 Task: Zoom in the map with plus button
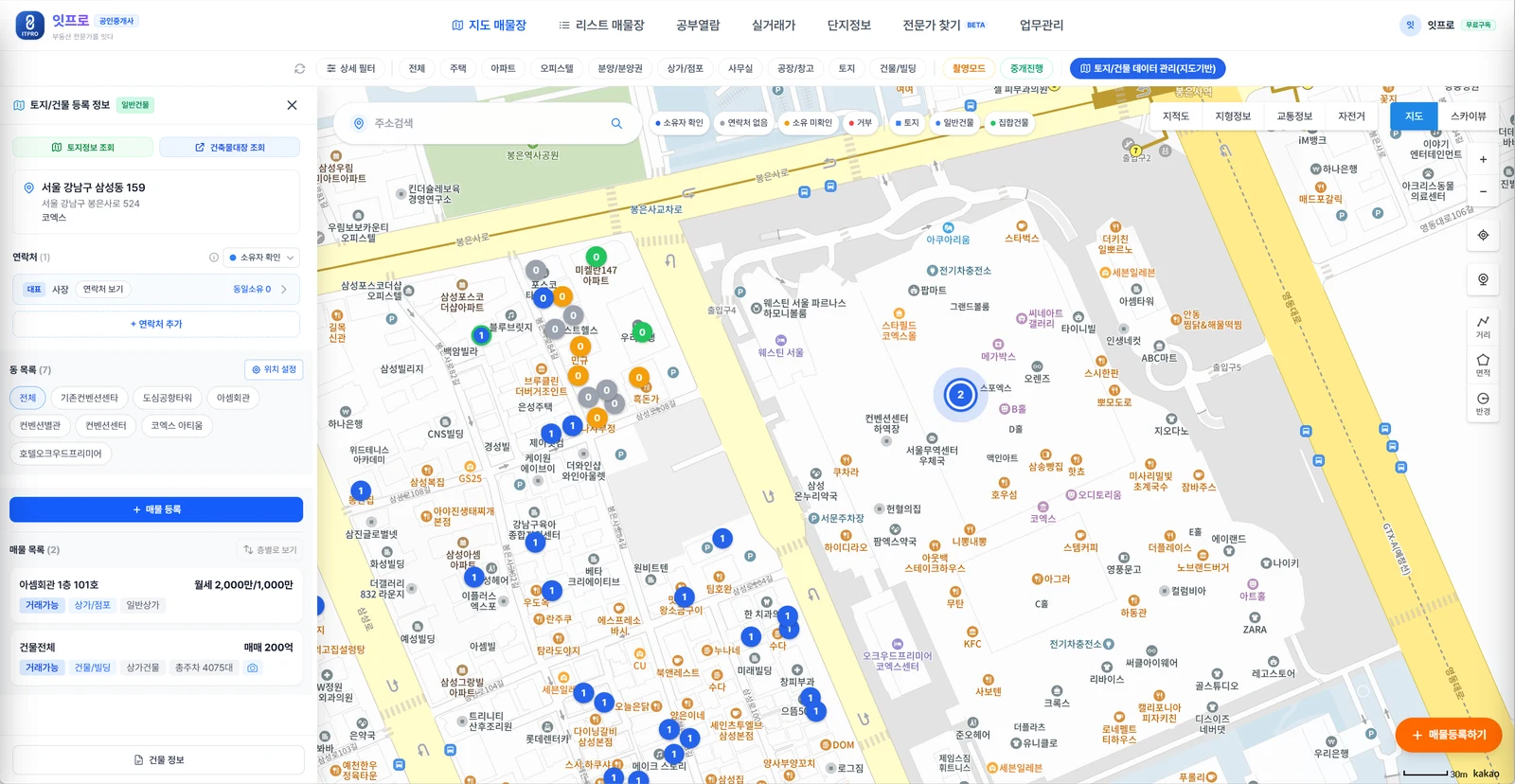(1483, 159)
